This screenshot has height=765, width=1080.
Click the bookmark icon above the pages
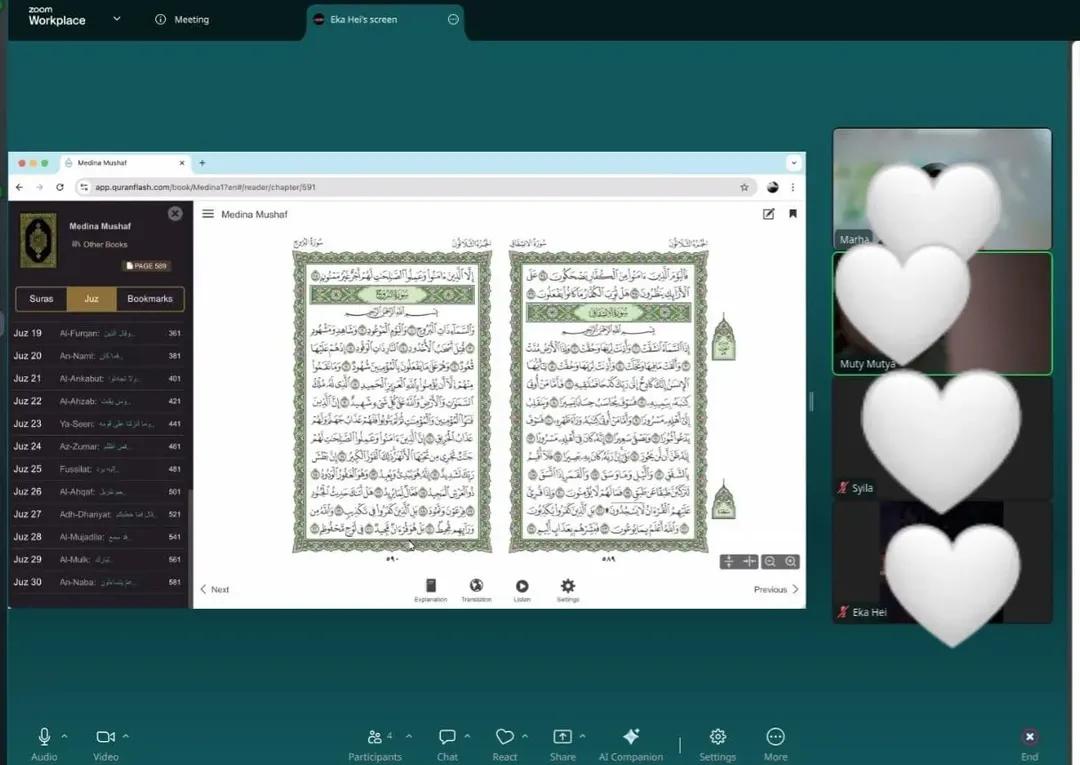point(793,214)
